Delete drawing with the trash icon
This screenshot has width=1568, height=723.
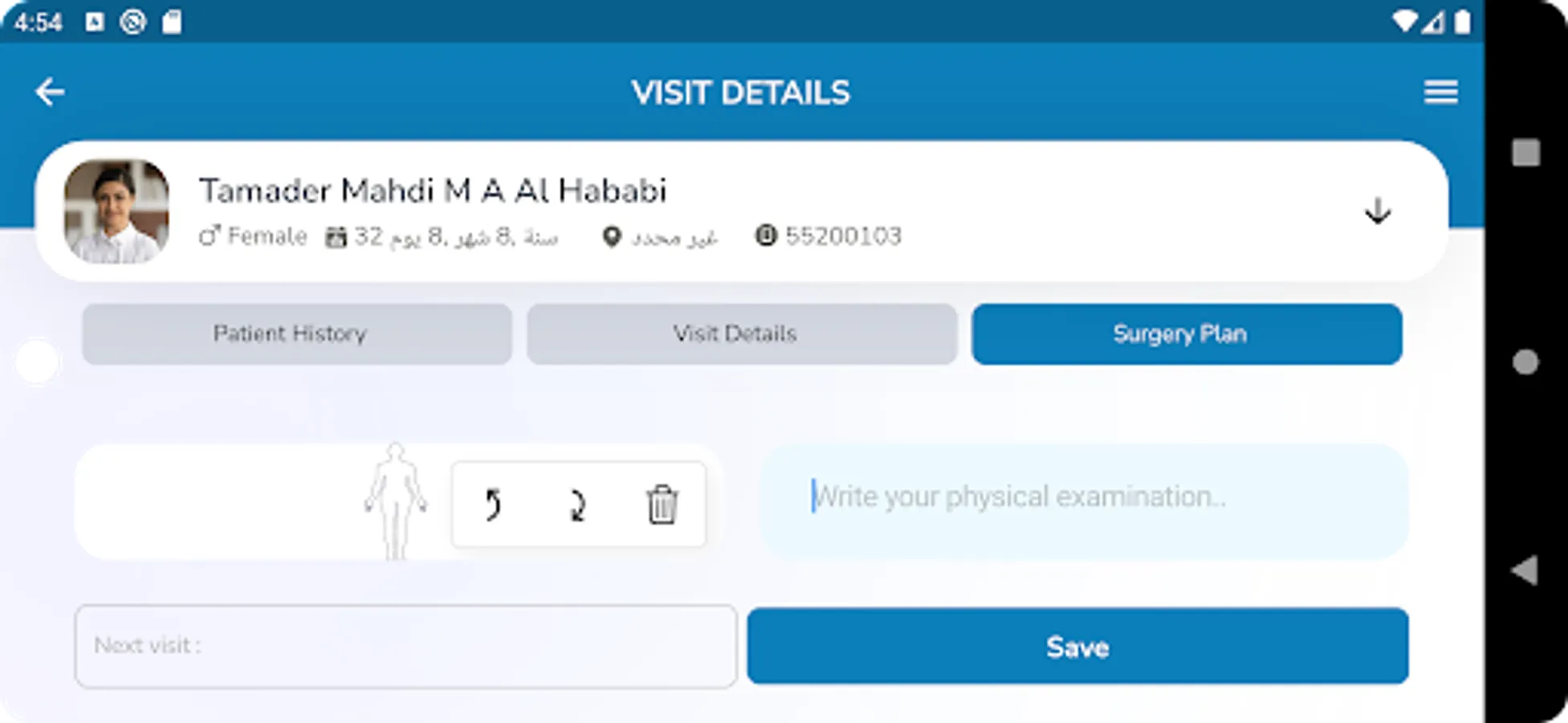[x=662, y=504]
